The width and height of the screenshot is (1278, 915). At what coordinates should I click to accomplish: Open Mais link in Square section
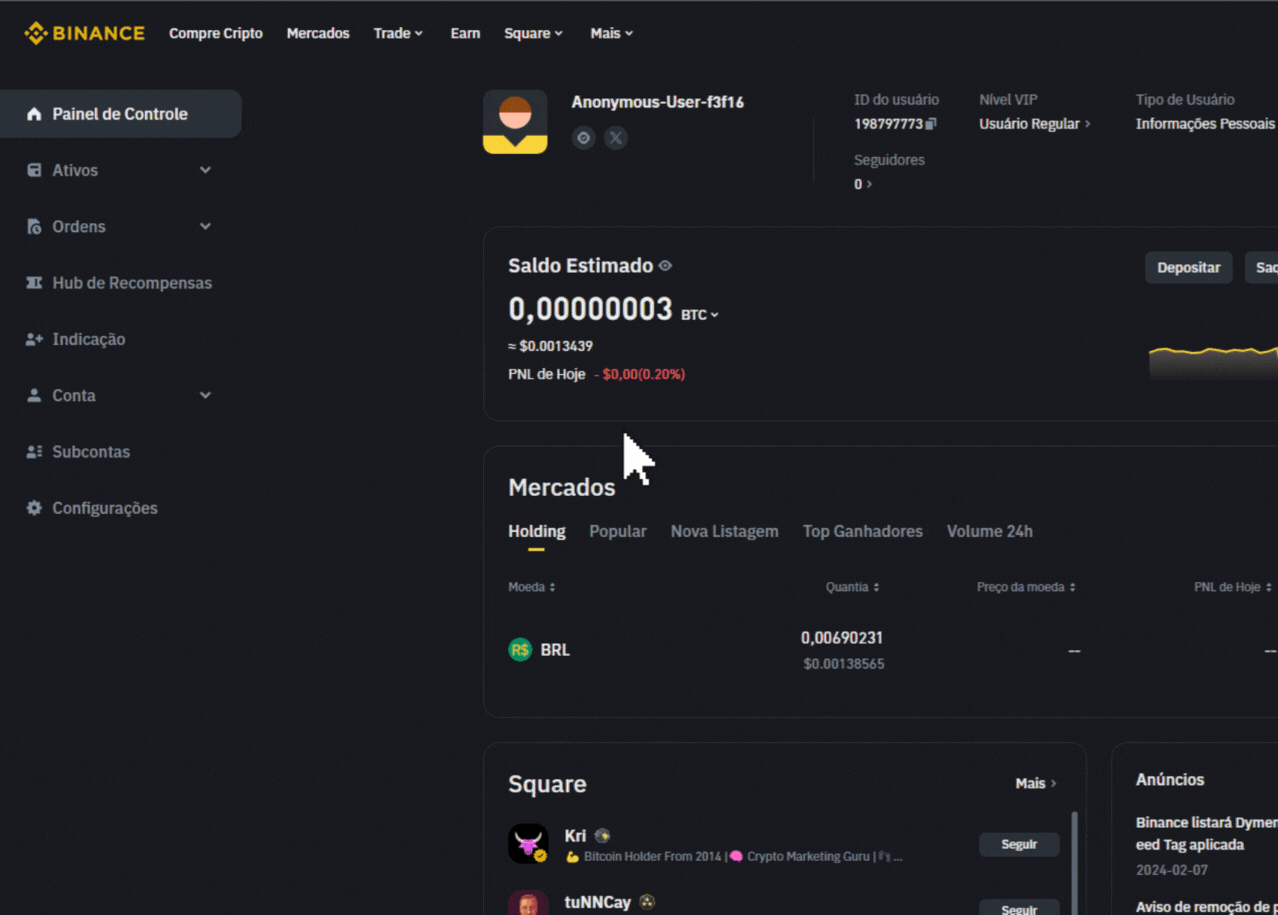click(1036, 783)
